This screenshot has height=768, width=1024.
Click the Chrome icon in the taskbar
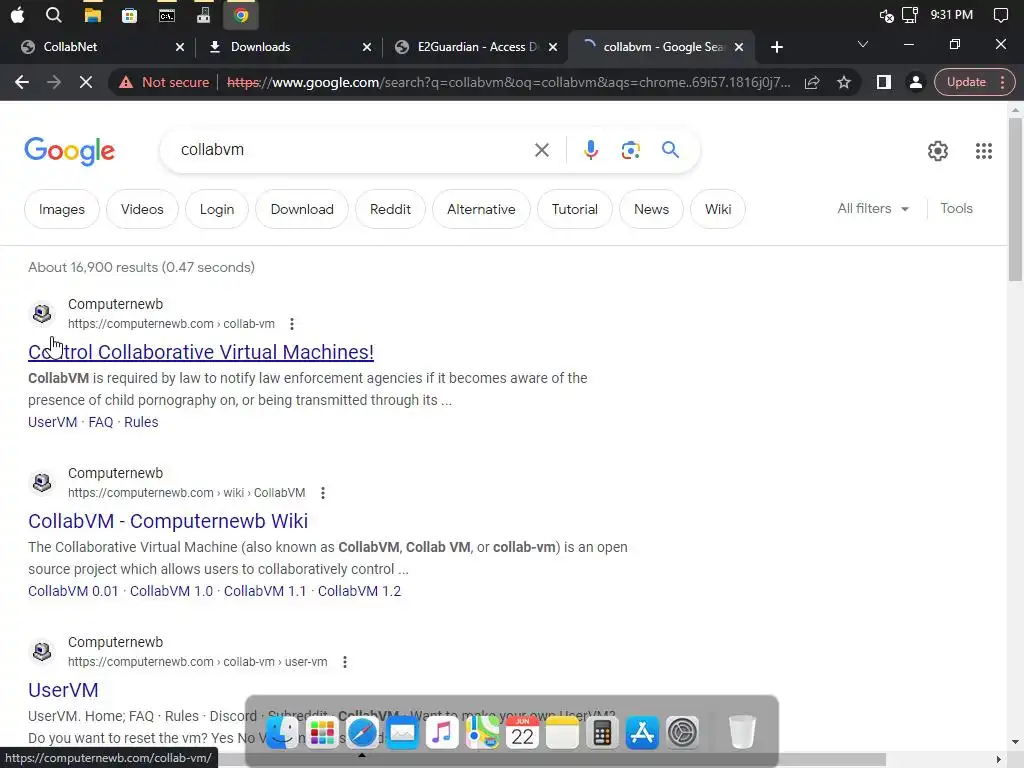pyautogui.click(x=240, y=15)
